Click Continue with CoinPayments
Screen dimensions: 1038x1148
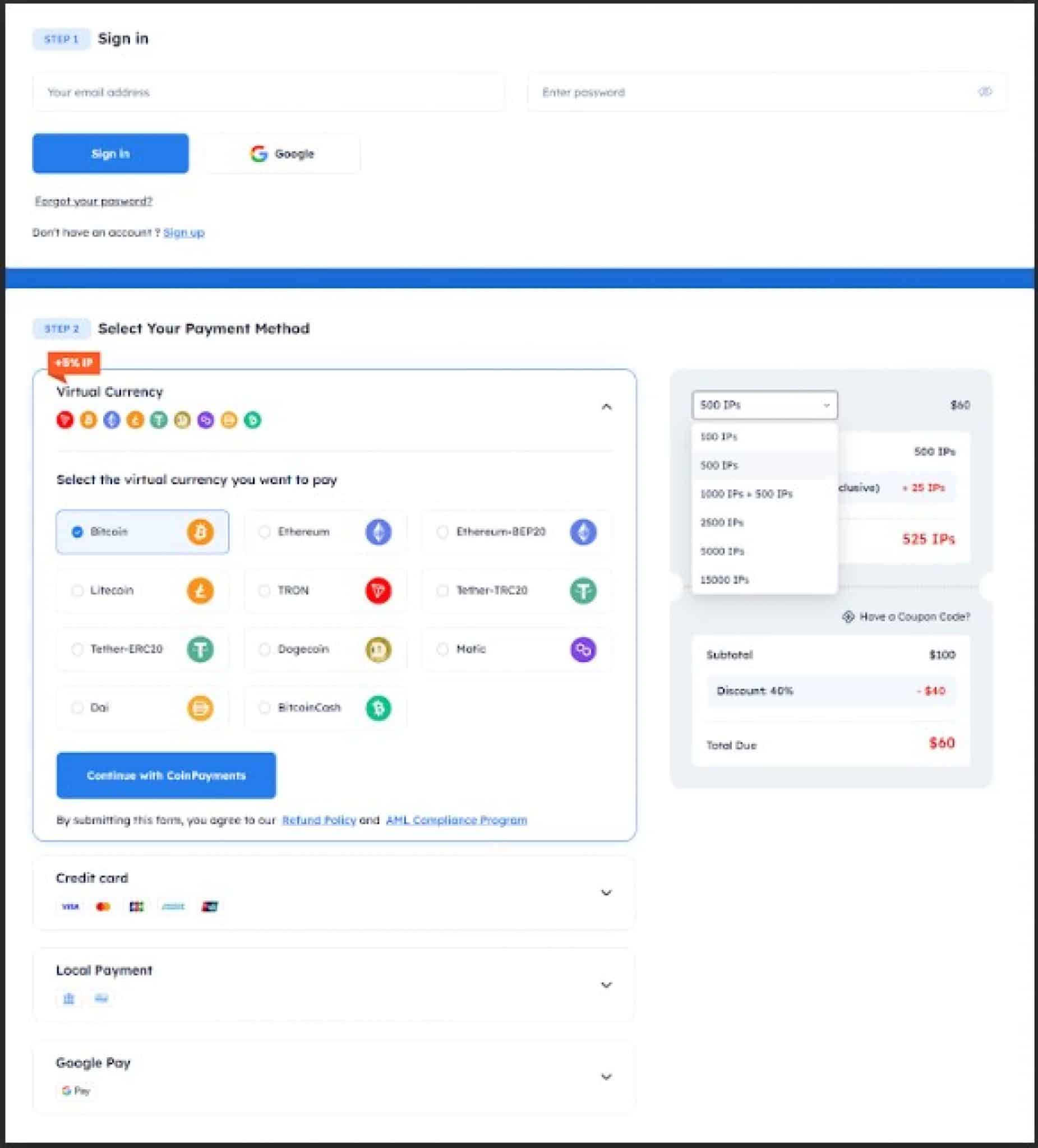[167, 775]
